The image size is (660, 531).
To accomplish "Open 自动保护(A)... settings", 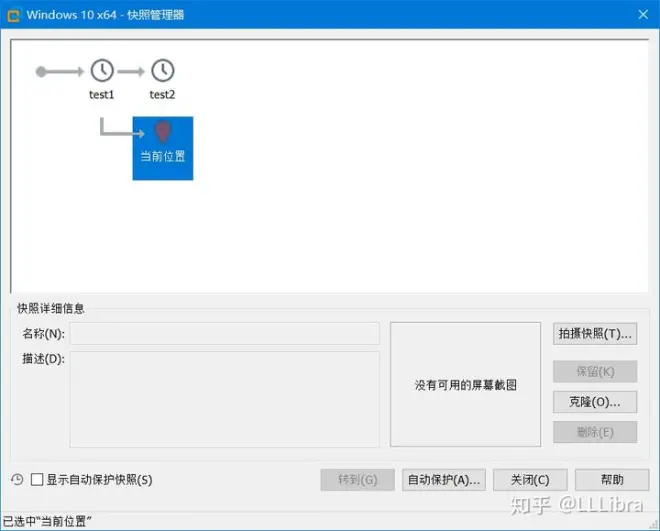I will 444,480.
